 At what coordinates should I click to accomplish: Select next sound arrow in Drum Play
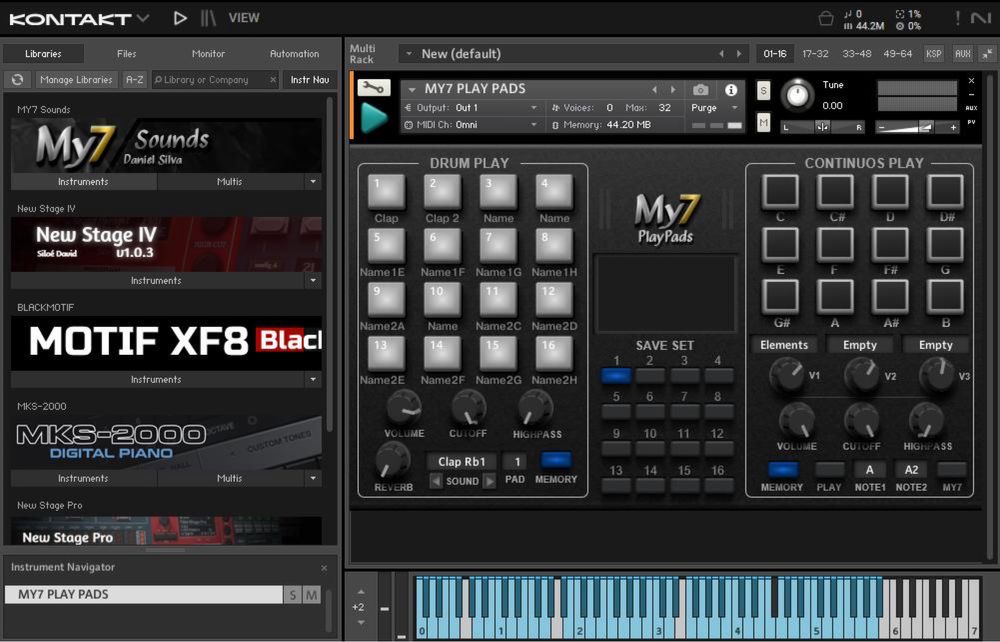coord(489,481)
